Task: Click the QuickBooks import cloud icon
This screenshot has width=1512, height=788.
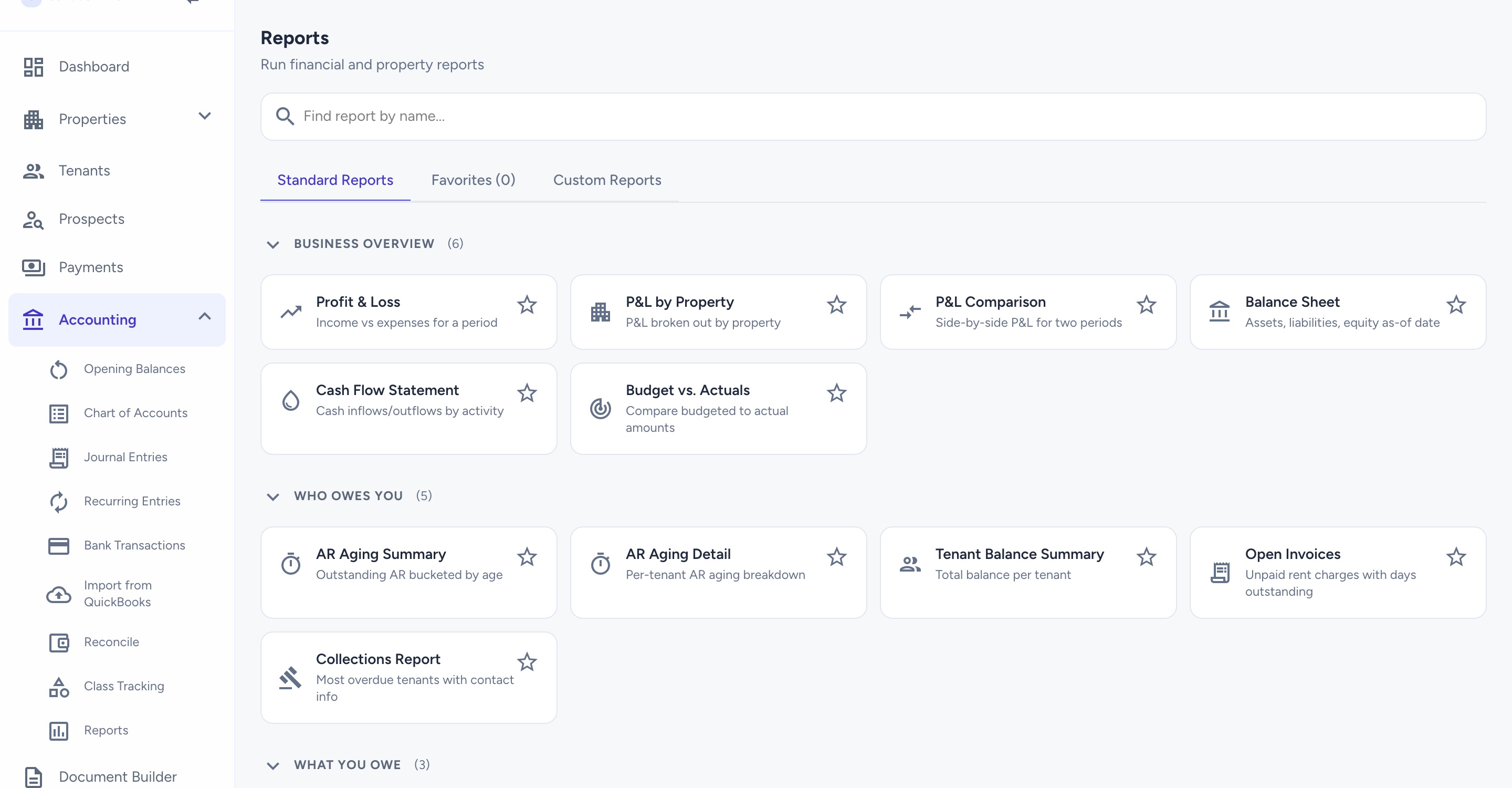Action: tap(59, 594)
